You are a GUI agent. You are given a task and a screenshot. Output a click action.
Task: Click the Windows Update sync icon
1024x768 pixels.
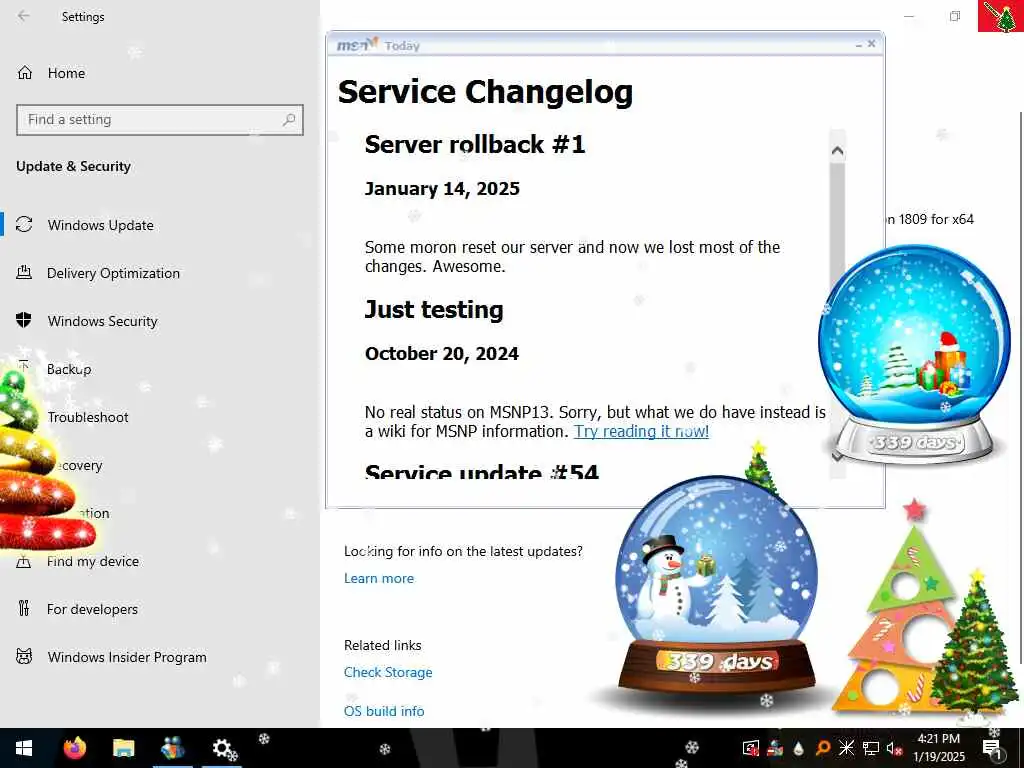click(24, 225)
